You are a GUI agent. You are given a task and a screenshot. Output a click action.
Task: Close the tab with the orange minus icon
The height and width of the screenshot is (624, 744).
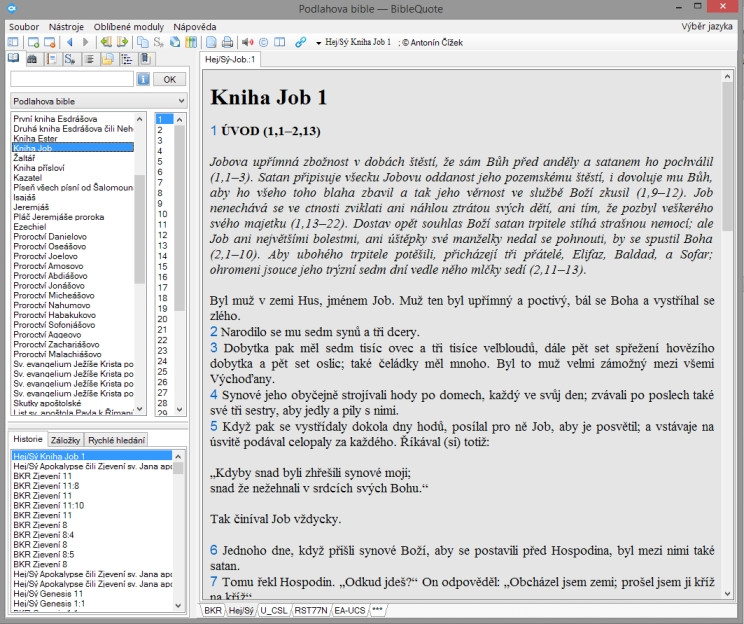click(49, 42)
